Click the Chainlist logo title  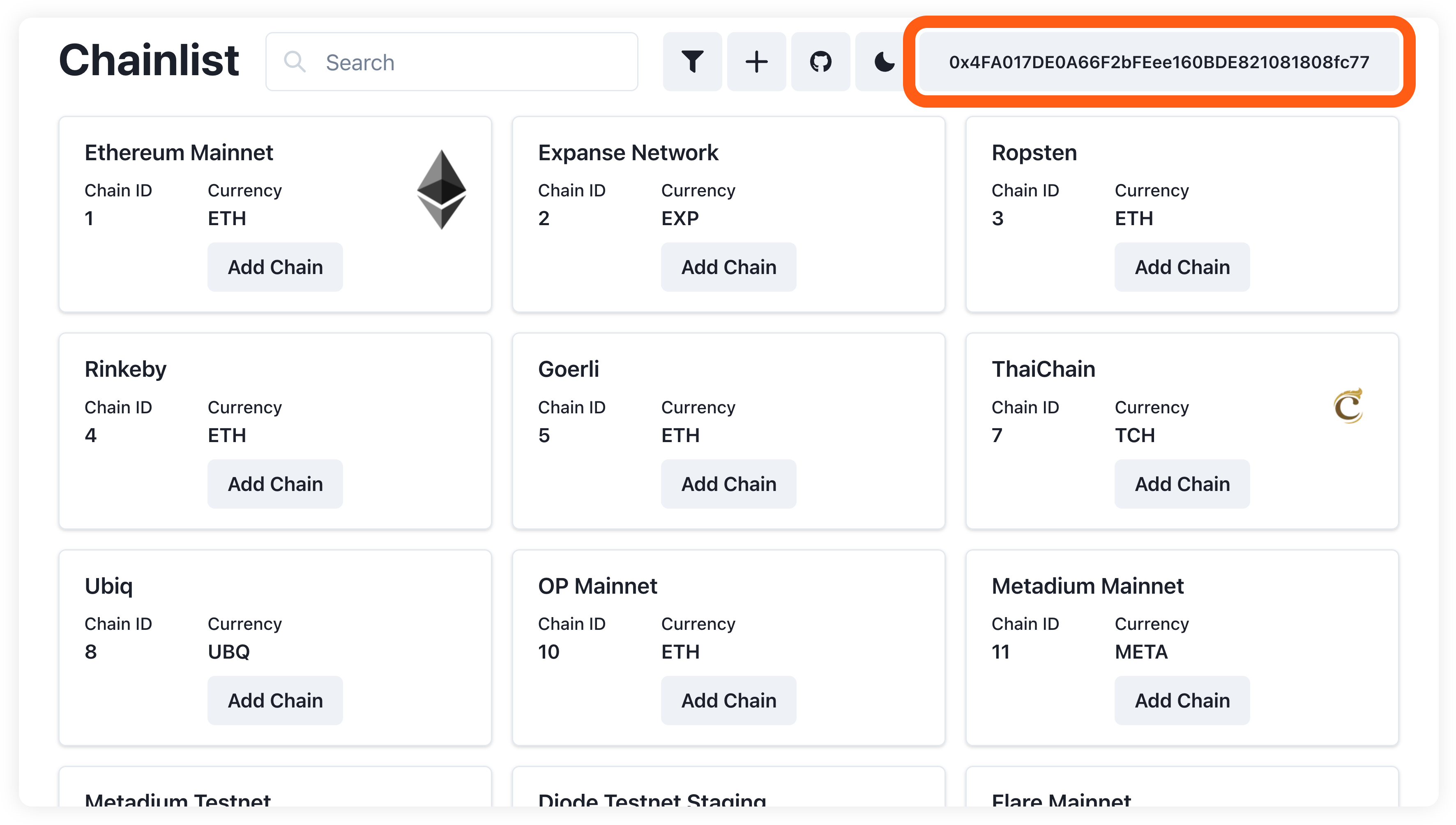(x=149, y=60)
